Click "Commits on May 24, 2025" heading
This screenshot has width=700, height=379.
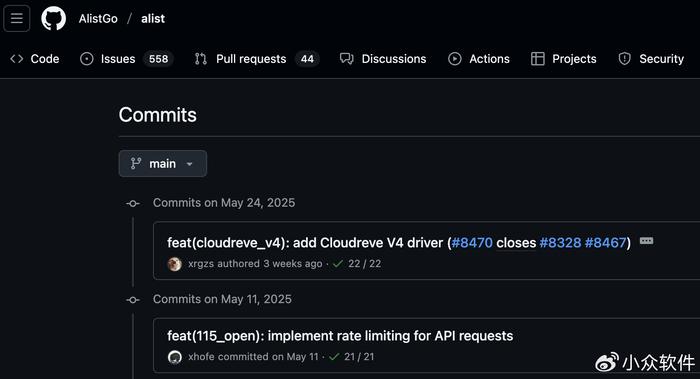tap(224, 203)
